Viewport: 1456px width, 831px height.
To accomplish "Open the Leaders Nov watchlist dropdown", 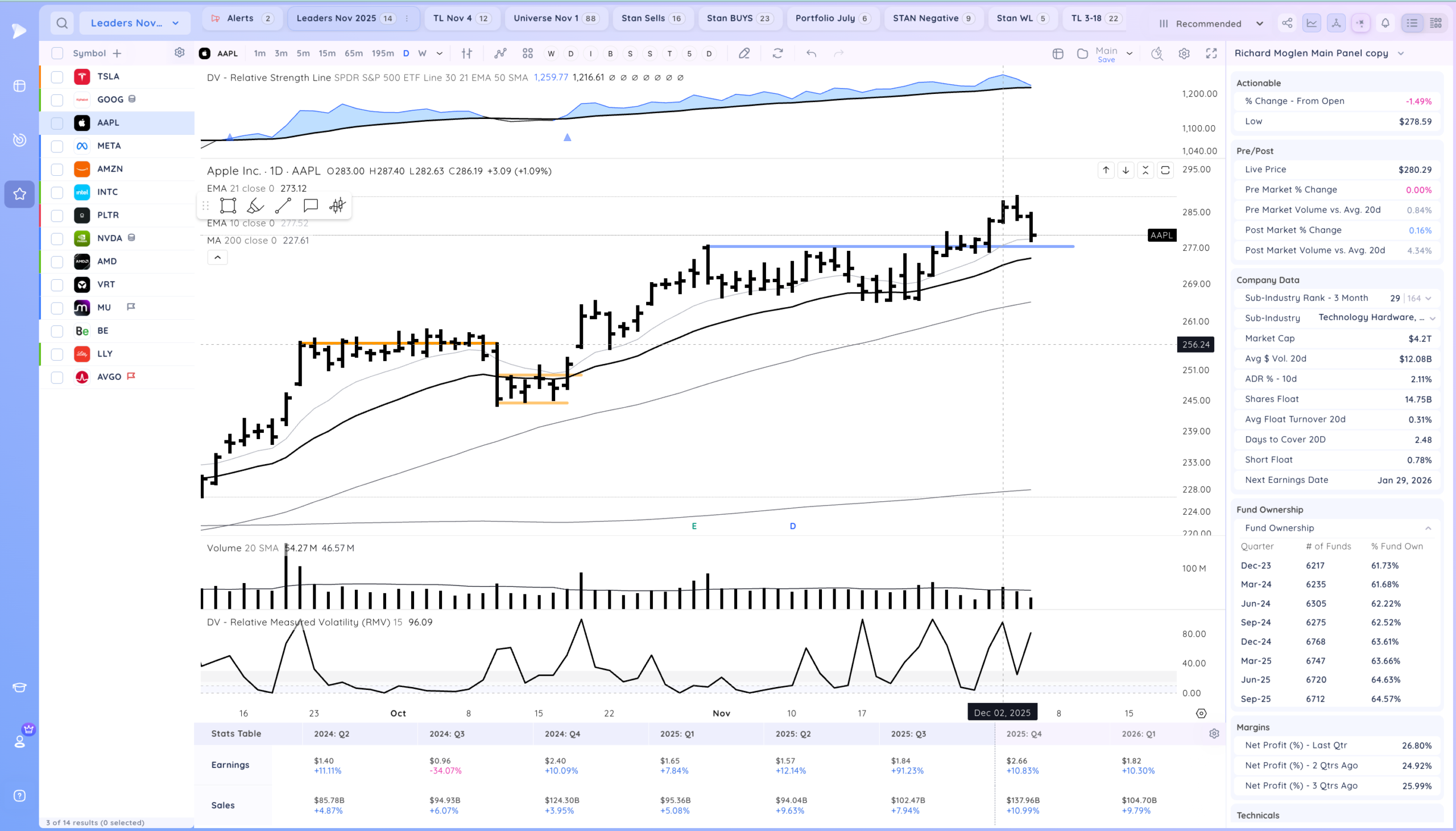I will pyautogui.click(x=135, y=23).
